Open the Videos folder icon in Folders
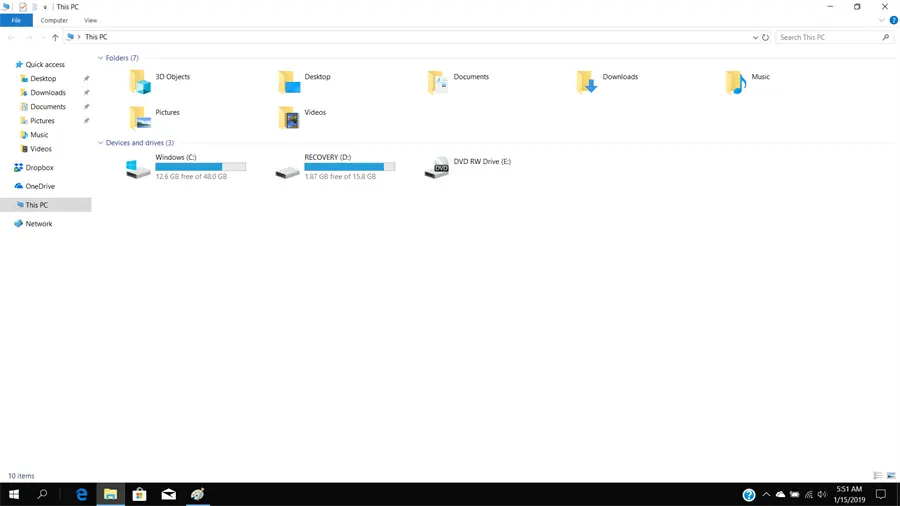 (x=289, y=118)
